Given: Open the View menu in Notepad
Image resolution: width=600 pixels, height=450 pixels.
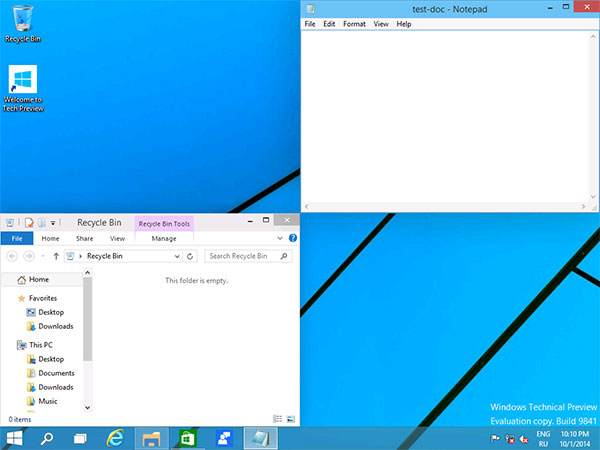Looking at the screenshot, I should coord(381,24).
